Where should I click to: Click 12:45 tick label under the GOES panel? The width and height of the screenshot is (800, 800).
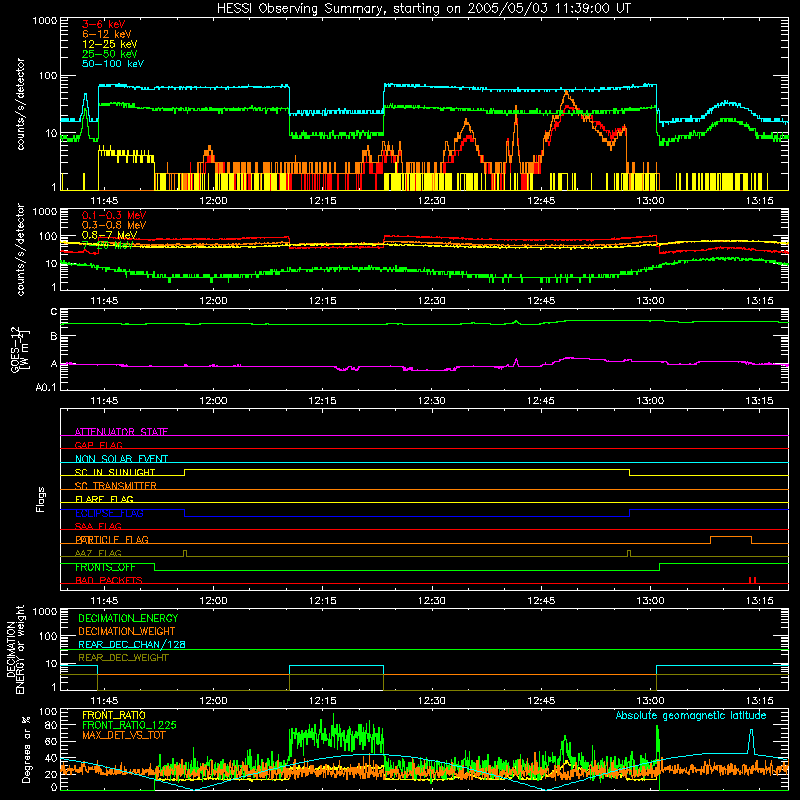coord(541,401)
